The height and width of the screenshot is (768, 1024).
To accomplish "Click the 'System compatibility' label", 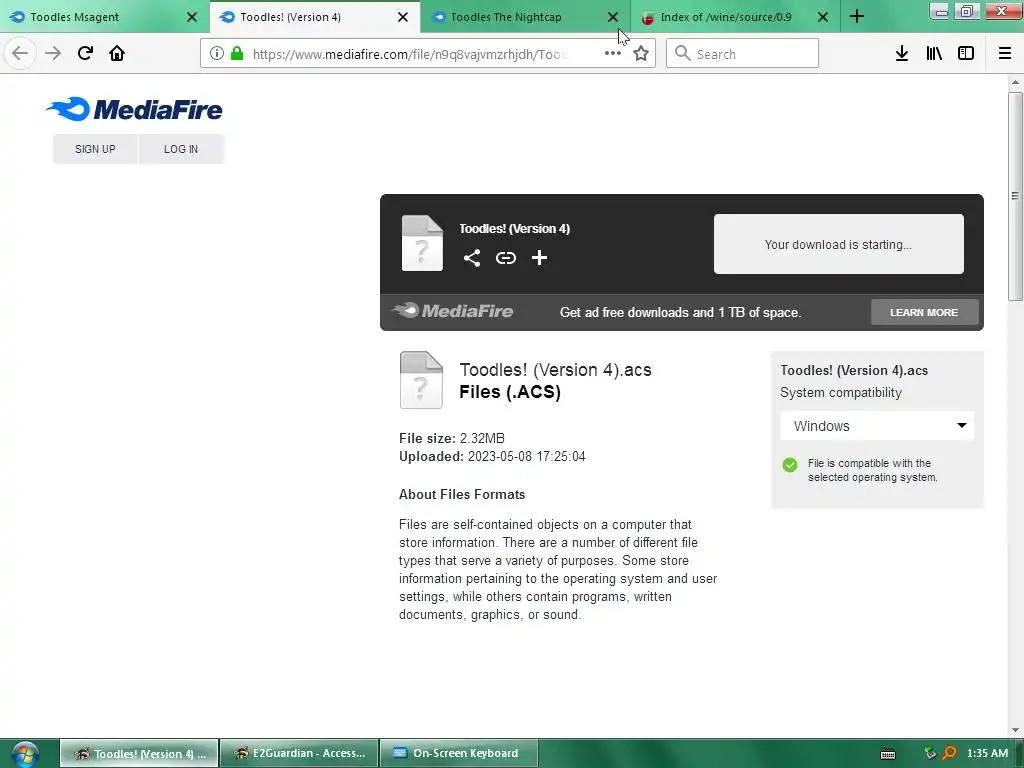I will click(840, 392).
